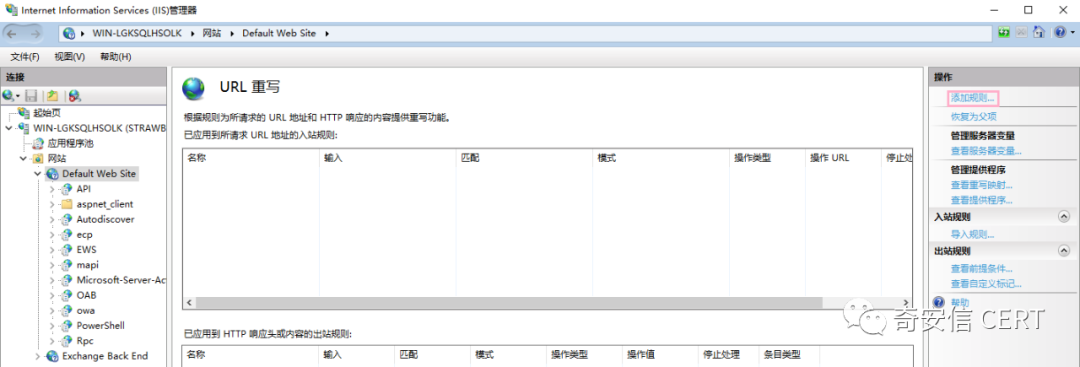Open the connect icon dropdown arrow
This screenshot has height=367, width=1080.
click(19, 96)
